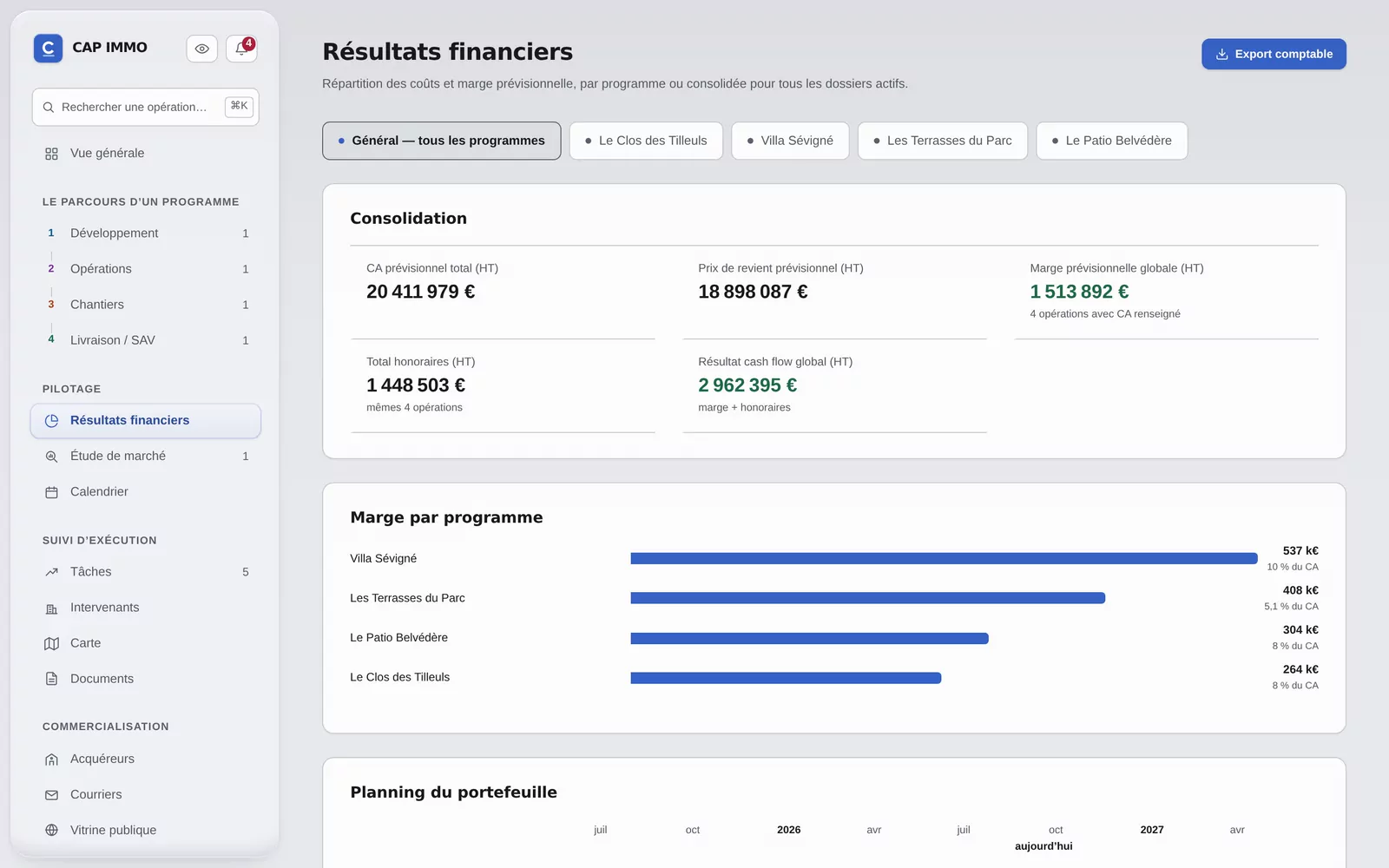Open the Les Terrasses du Parc tab
The height and width of the screenshot is (868, 1389).
[943, 141]
